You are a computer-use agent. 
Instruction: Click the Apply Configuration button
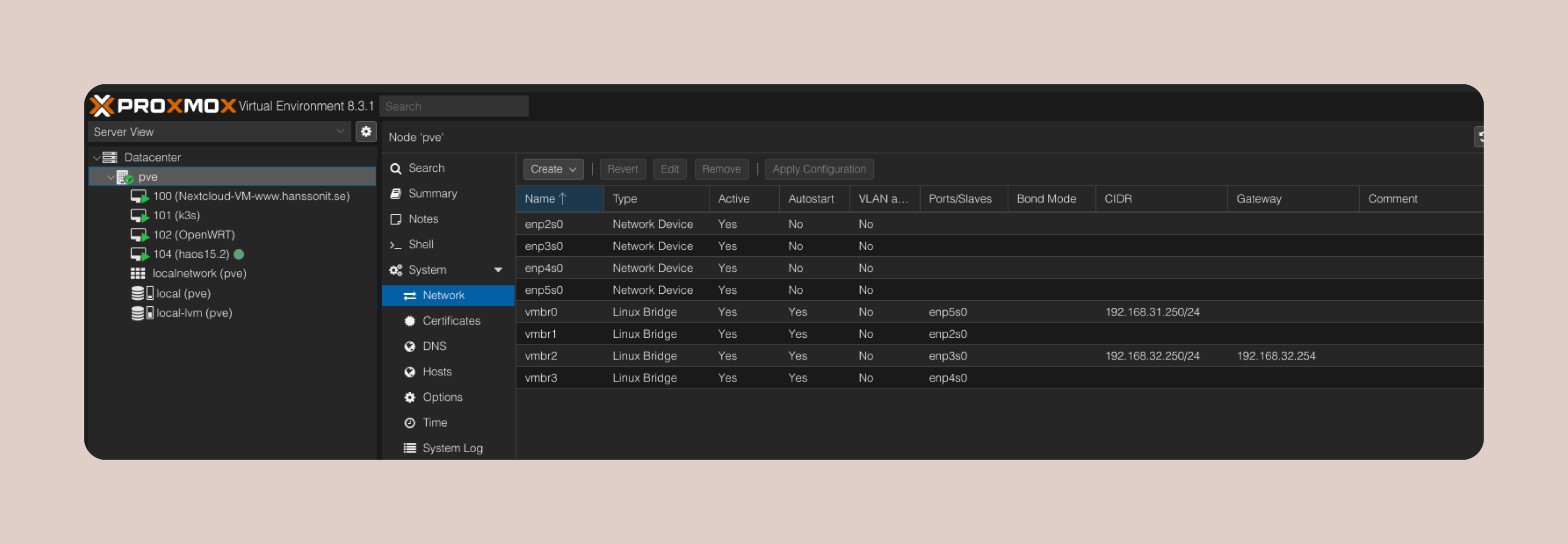coord(819,169)
